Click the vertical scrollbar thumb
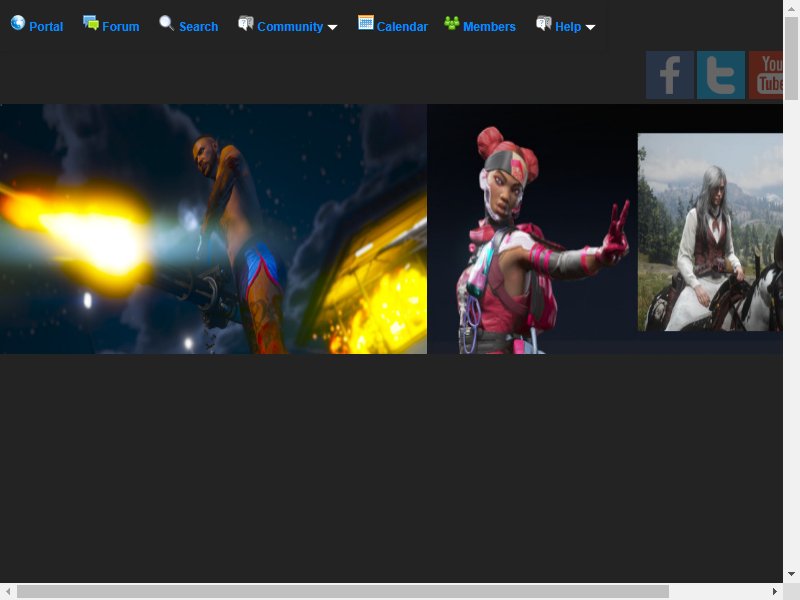This screenshot has width=800, height=600. (x=791, y=58)
